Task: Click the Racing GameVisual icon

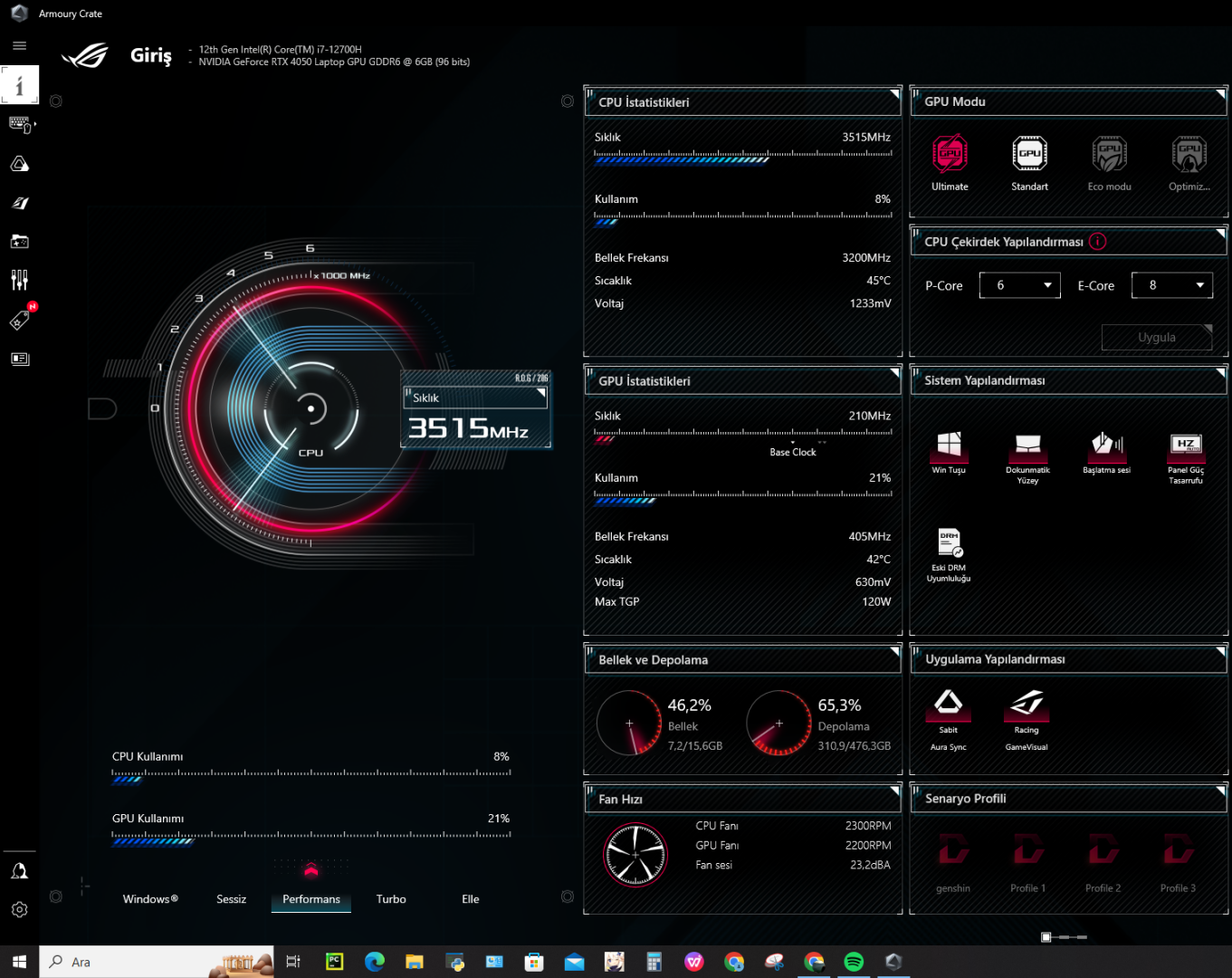Action: tap(1027, 704)
